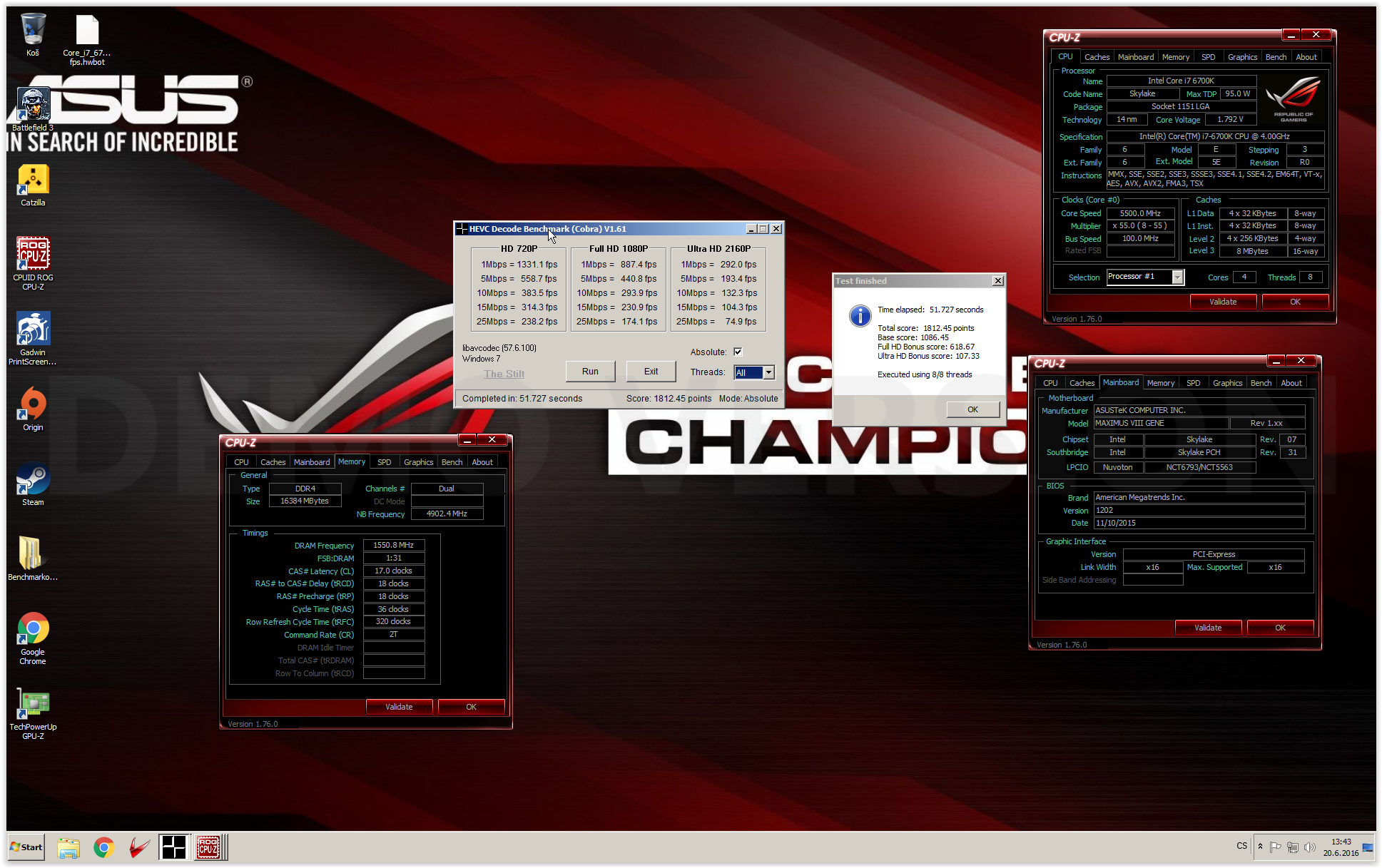This screenshot has width=1382, height=868.
Task: Click Validate in Mainboard CPU-Z window
Action: pos(1208,628)
